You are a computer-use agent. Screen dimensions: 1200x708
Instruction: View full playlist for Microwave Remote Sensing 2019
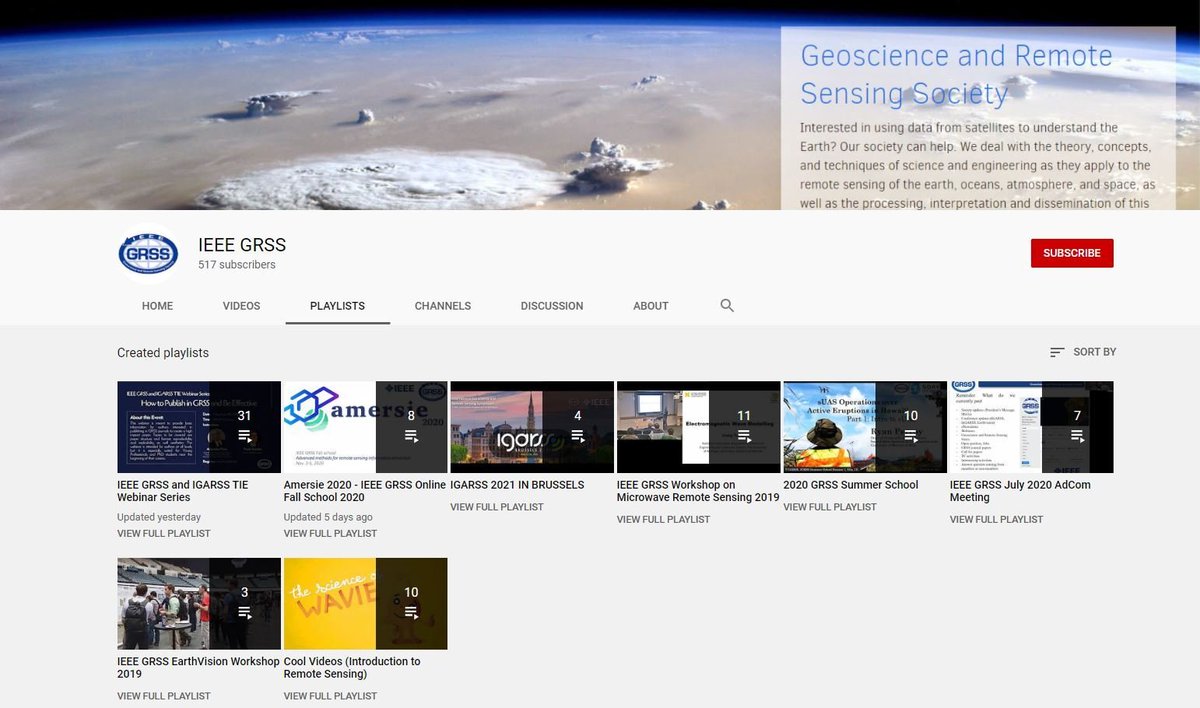664,519
